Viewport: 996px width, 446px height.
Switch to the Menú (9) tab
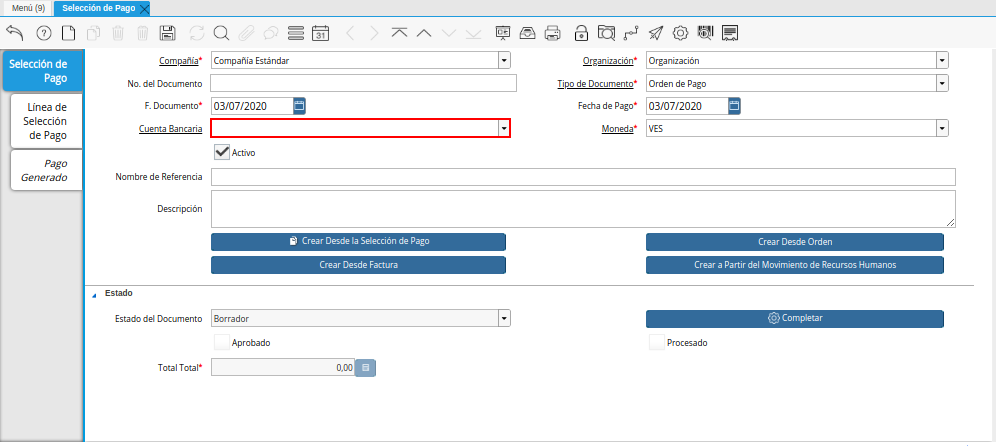pyautogui.click(x=28, y=8)
